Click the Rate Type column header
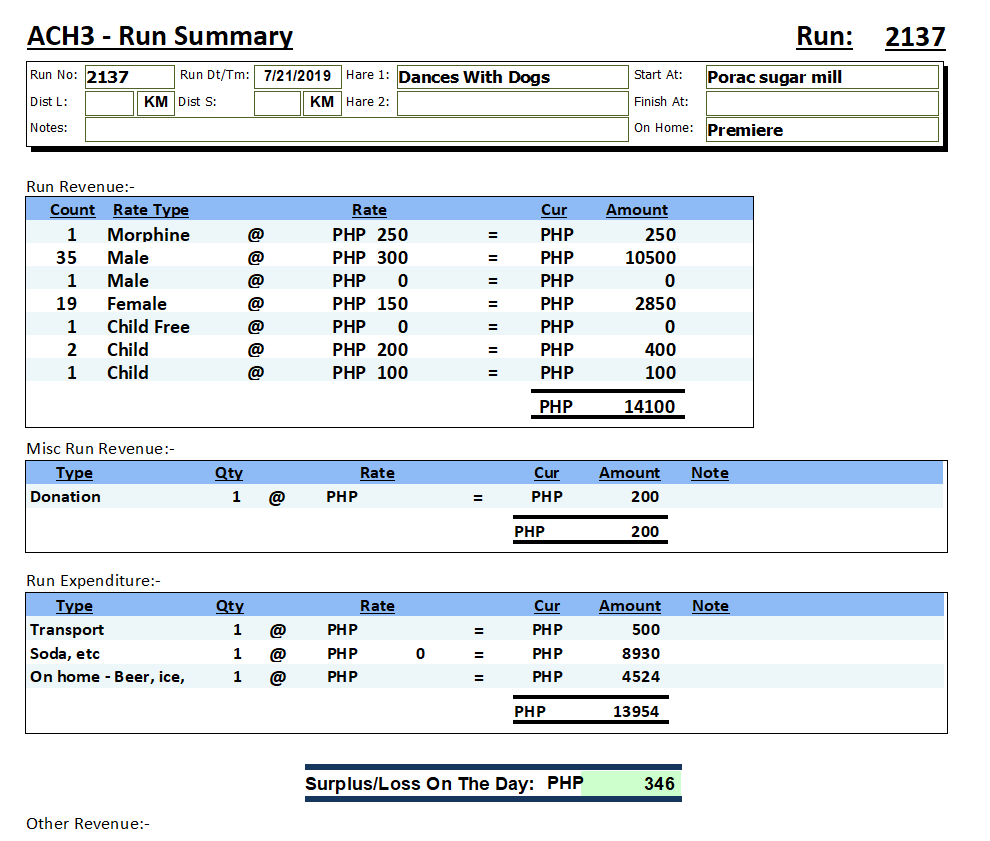This screenshot has height=841, width=990. coord(150,210)
